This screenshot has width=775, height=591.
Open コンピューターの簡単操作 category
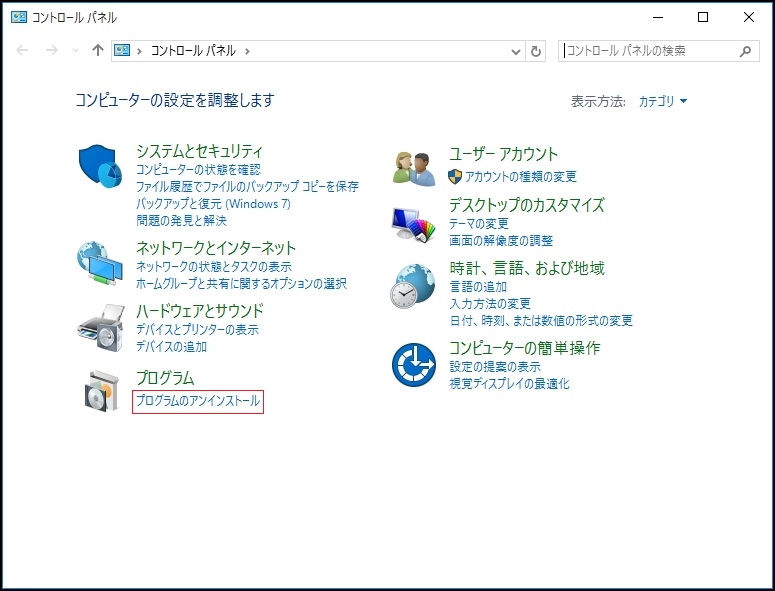[x=524, y=348]
